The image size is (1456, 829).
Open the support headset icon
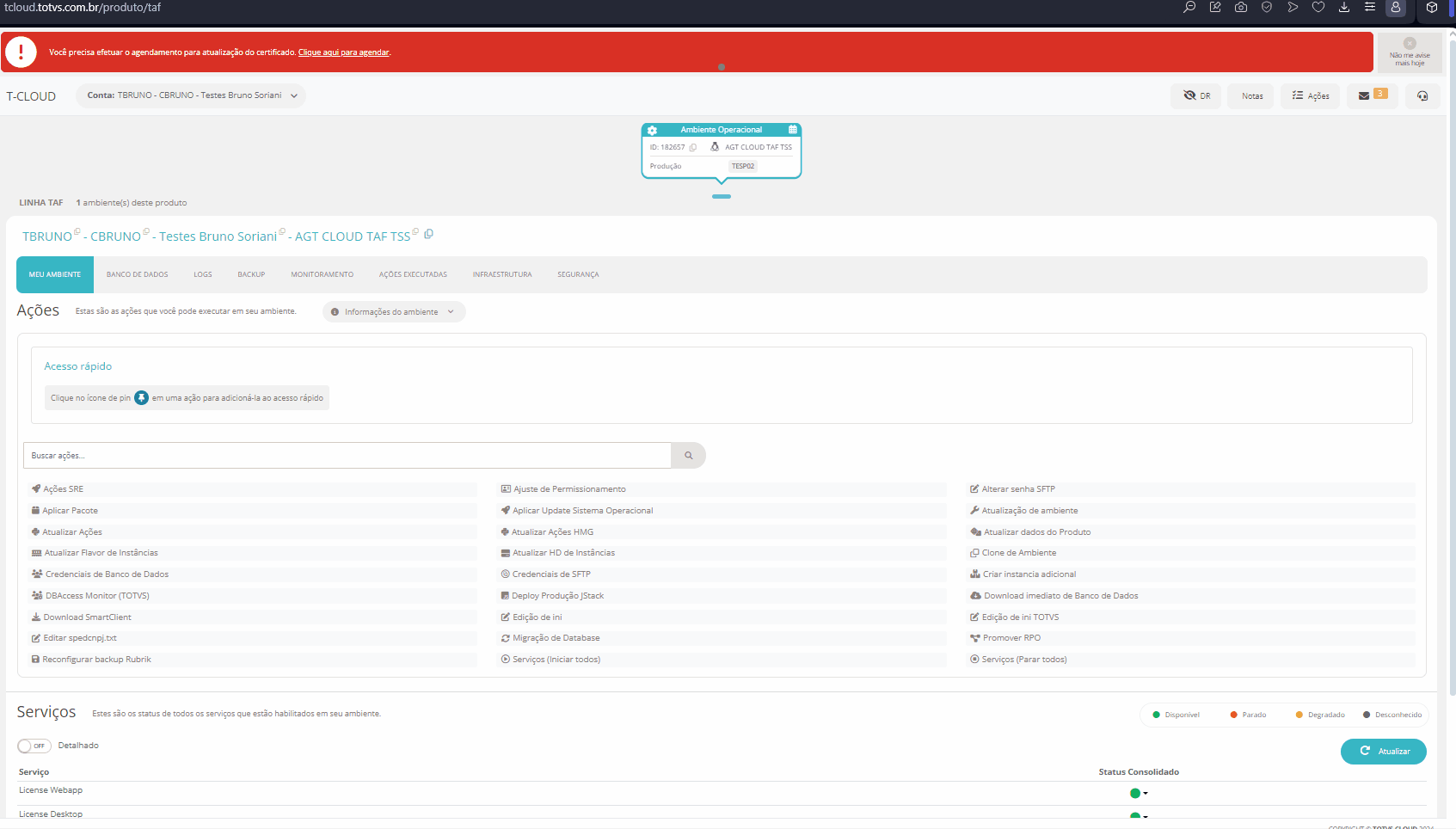[1422, 95]
